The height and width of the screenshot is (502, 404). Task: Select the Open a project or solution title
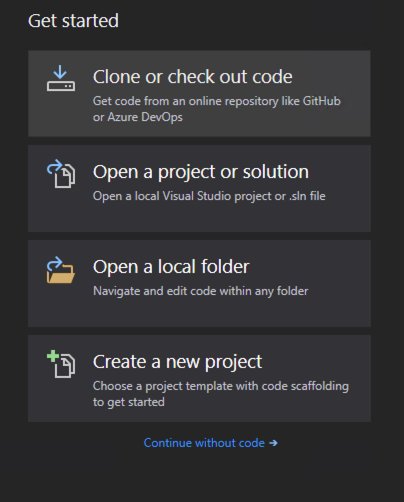point(201,172)
